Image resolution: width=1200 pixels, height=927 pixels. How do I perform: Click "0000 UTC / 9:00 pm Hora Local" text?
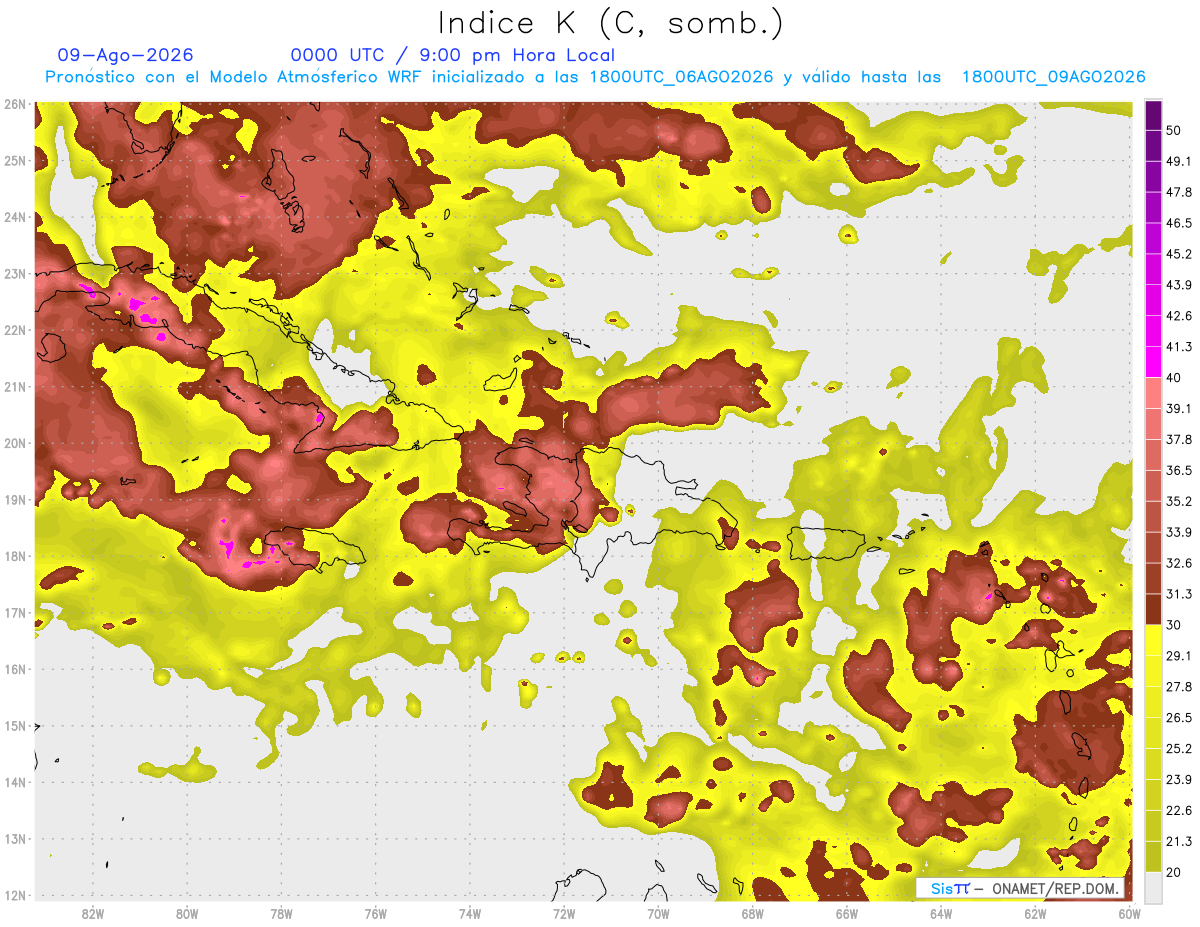tap(453, 56)
